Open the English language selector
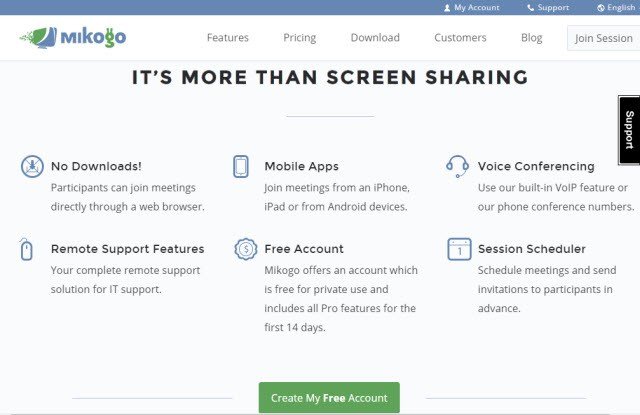Screen dimensions: 640x415 [x=617, y=8]
